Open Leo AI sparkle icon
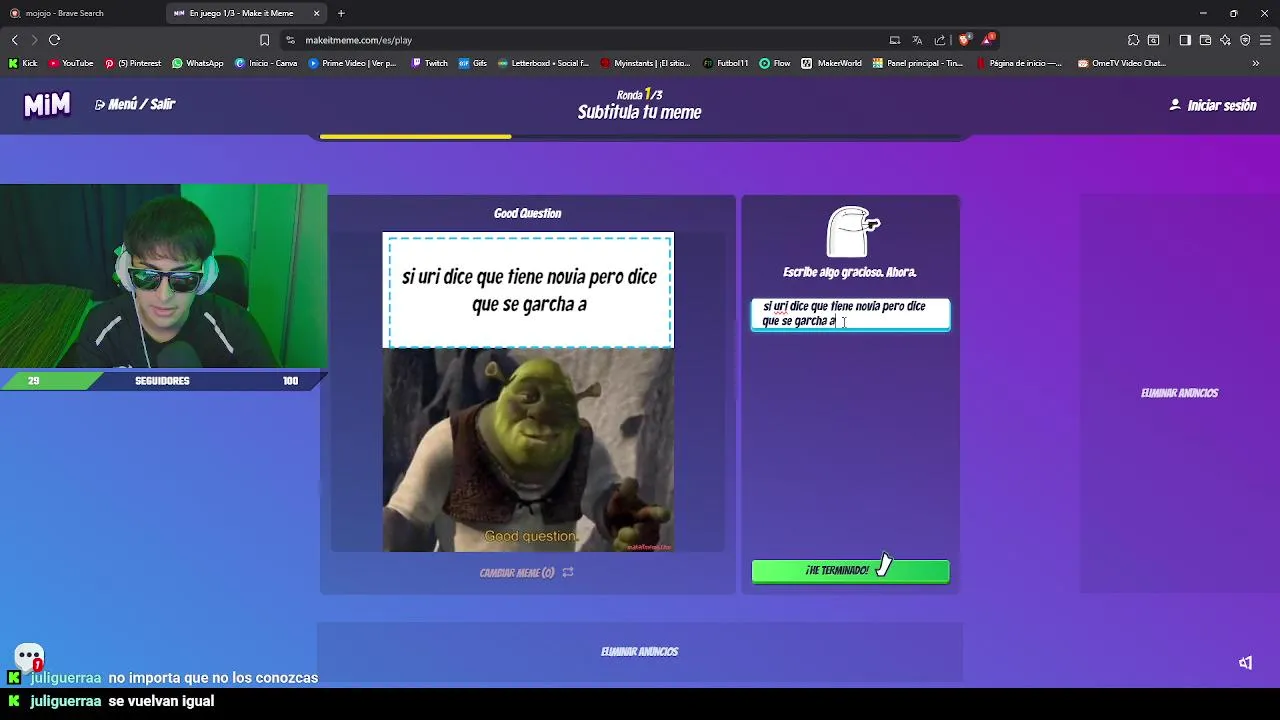This screenshot has height=720, width=1280. [1225, 40]
